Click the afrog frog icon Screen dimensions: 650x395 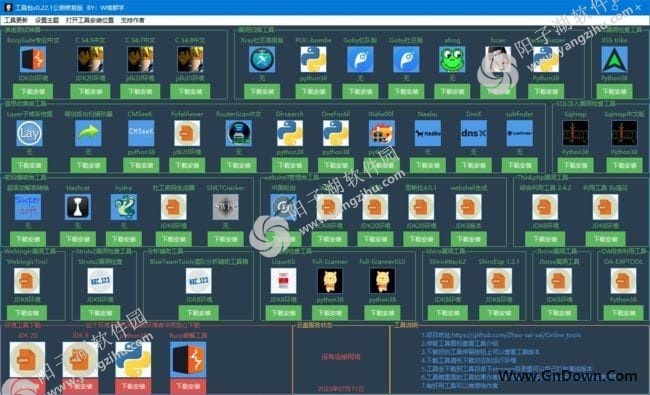pyautogui.click(x=452, y=59)
